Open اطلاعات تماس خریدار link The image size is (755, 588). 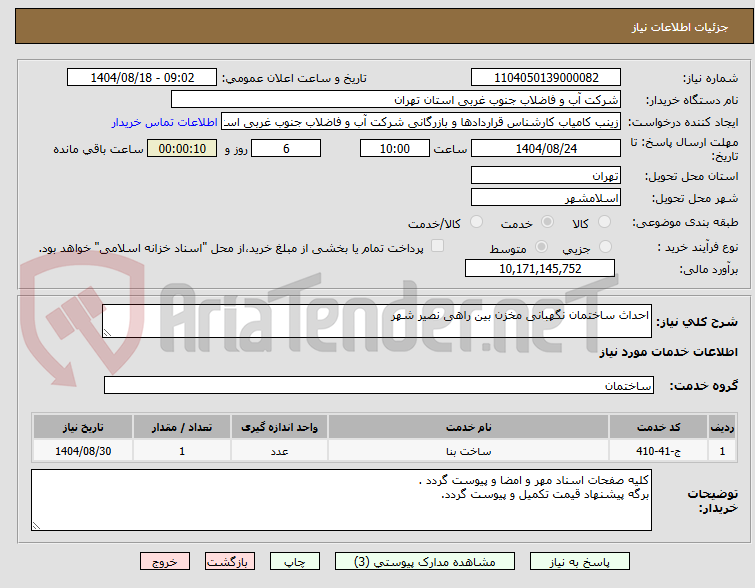point(165,122)
